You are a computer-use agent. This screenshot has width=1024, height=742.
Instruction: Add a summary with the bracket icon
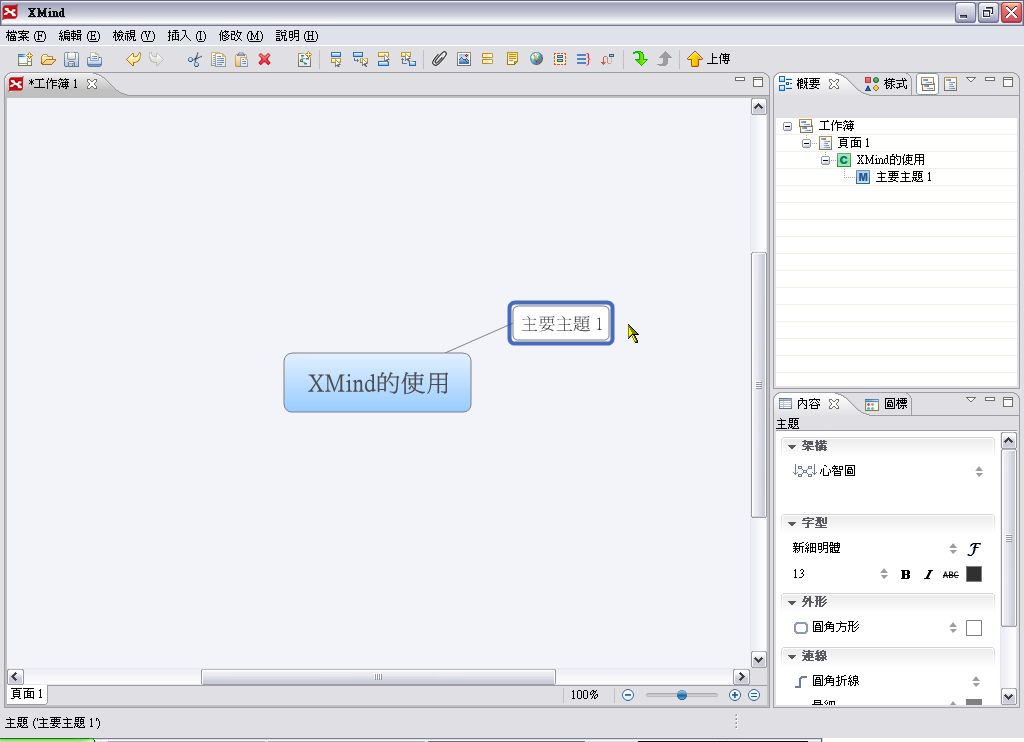click(x=583, y=59)
